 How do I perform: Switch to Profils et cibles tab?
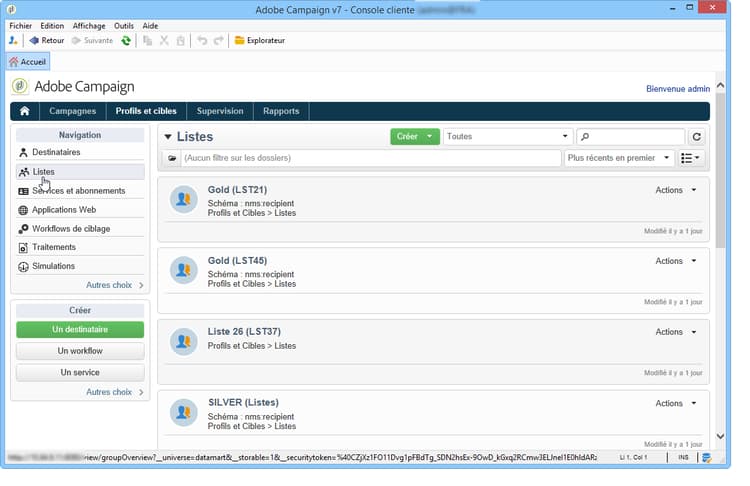pos(146,111)
